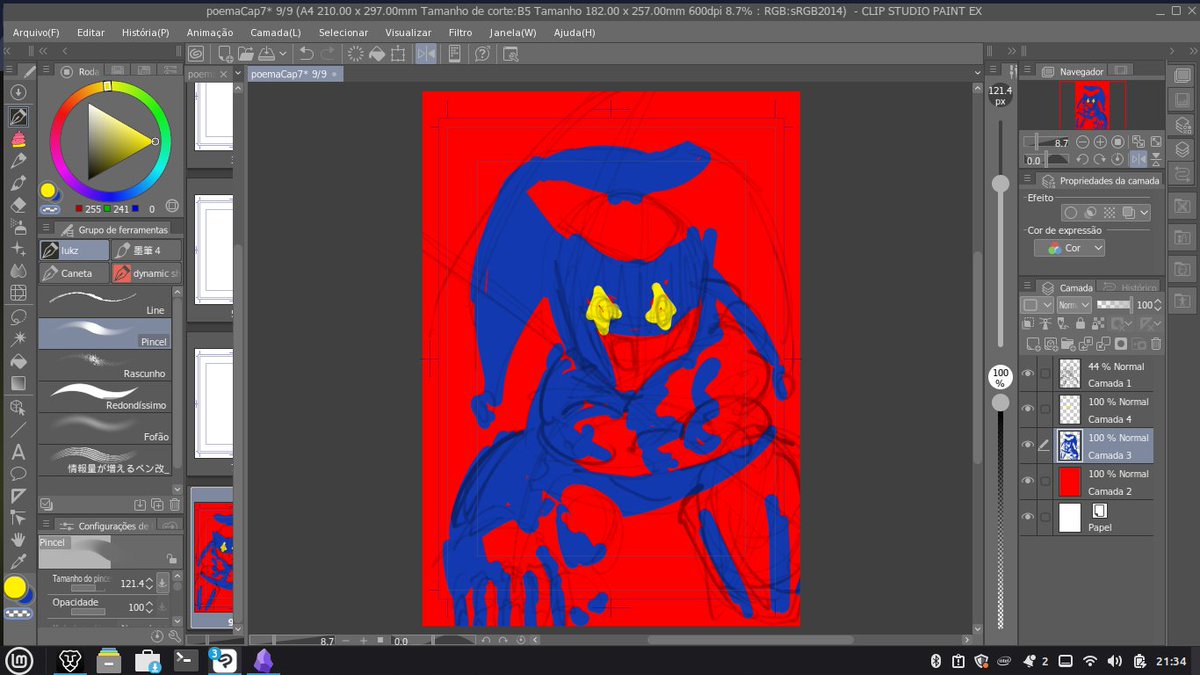
Task: Open the save options dropdown arrow
Action: pos(283,53)
